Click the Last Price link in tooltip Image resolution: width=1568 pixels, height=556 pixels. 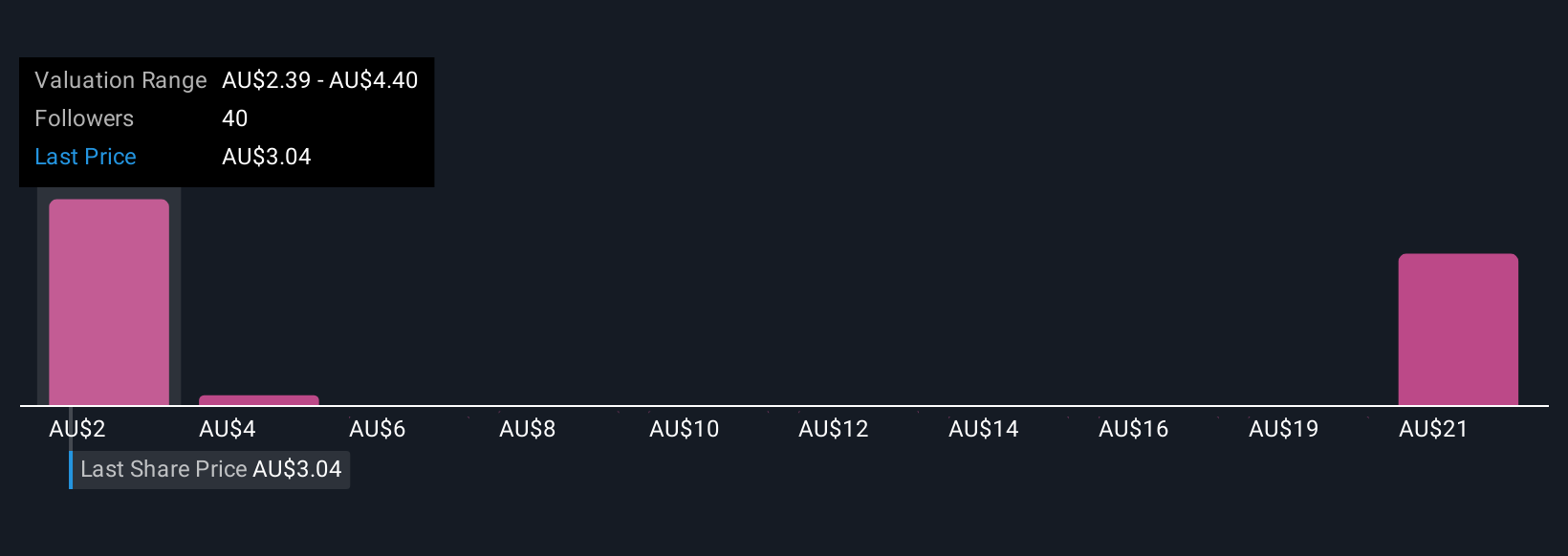tap(85, 157)
